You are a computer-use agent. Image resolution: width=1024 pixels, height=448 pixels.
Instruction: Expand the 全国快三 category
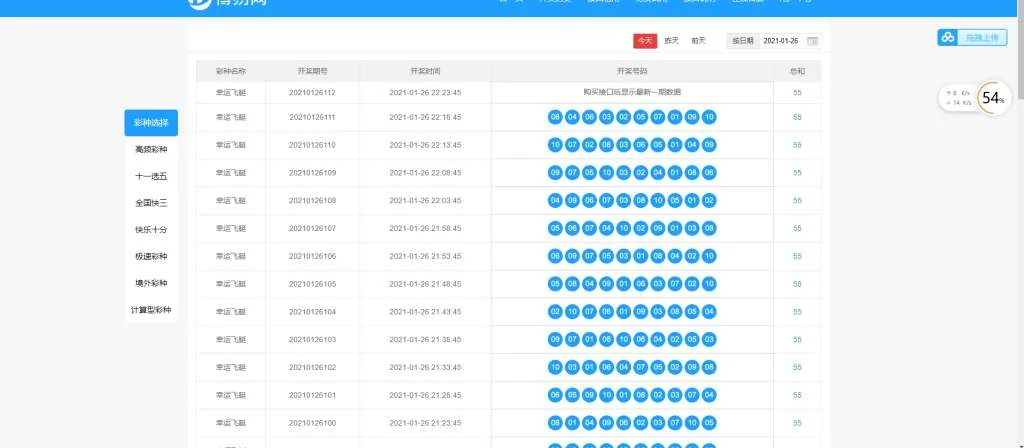tap(151, 203)
